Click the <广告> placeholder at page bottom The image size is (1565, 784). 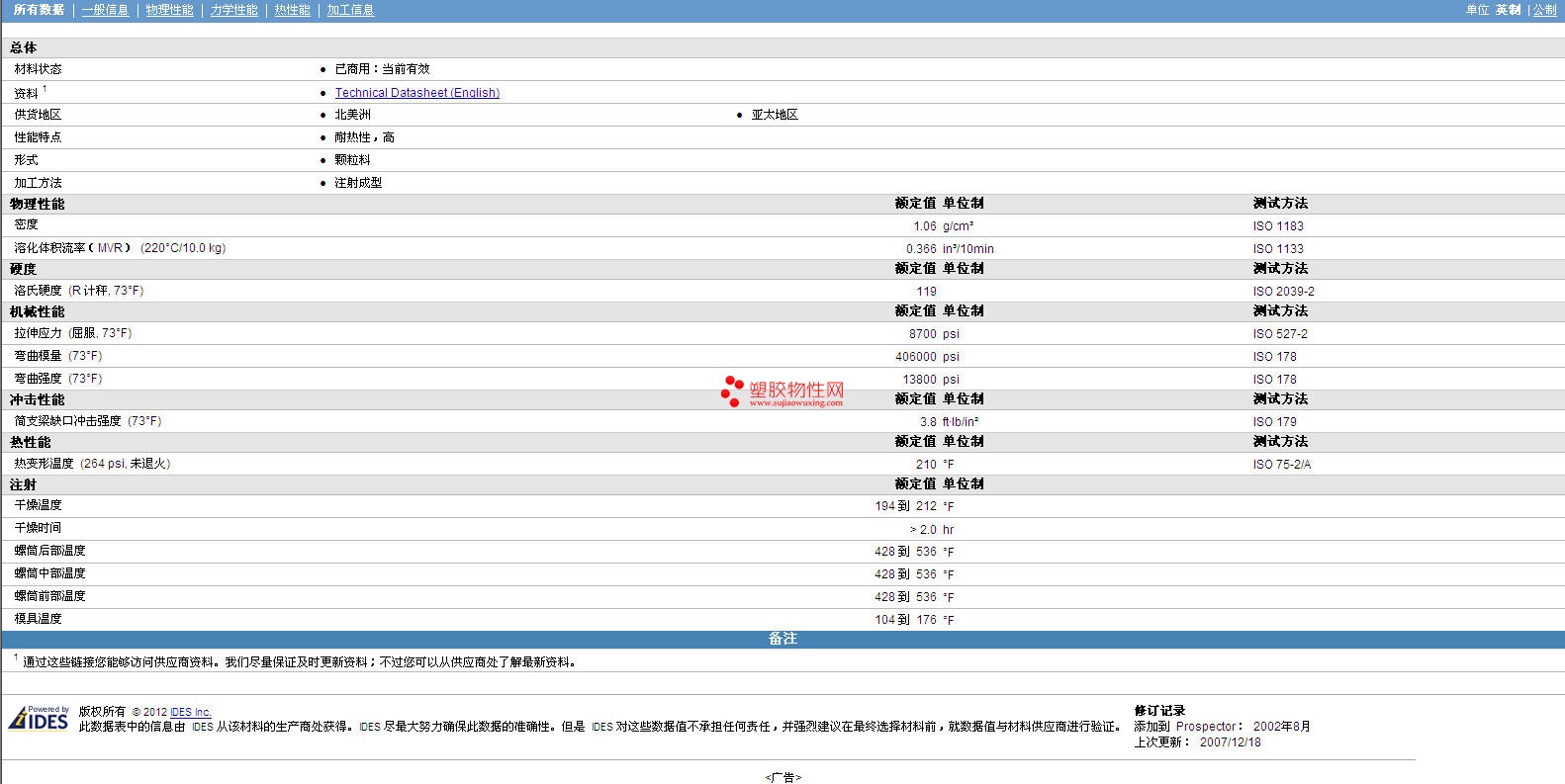(782, 777)
